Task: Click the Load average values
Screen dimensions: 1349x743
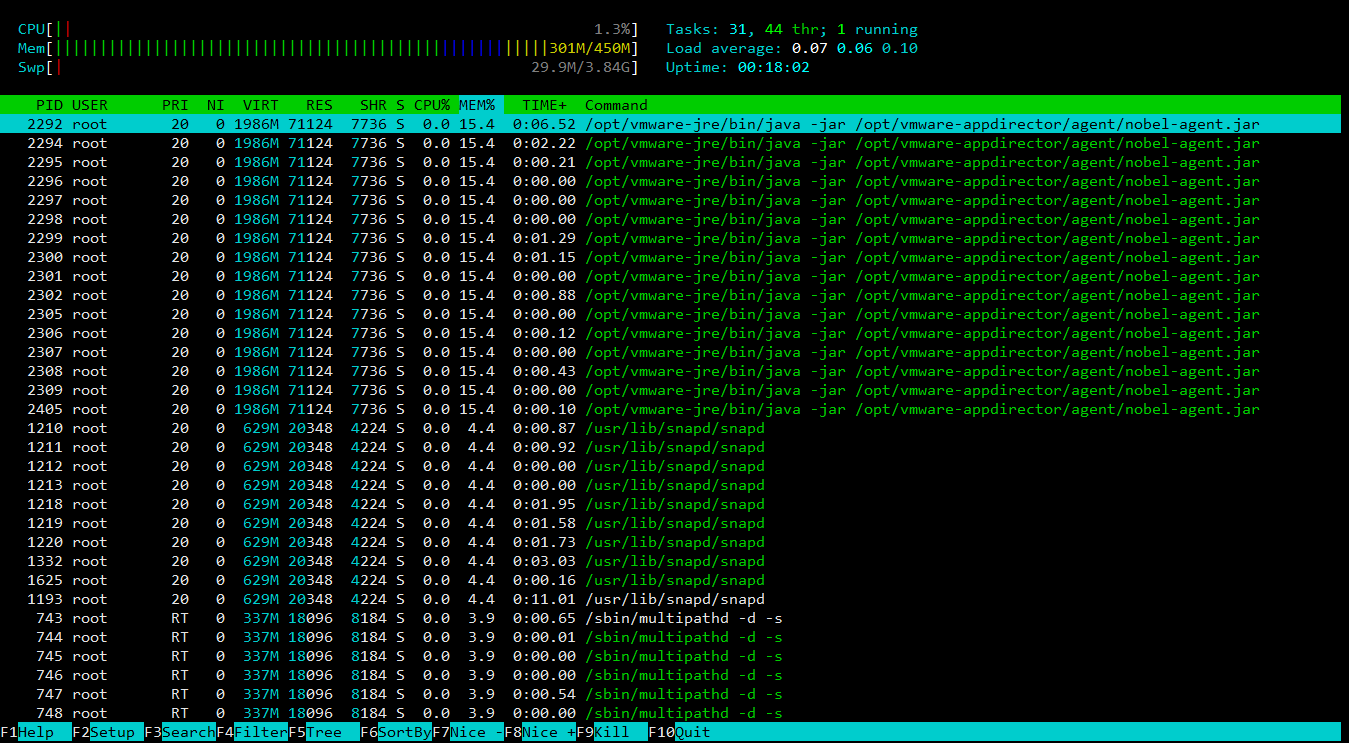Action: click(855, 48)
